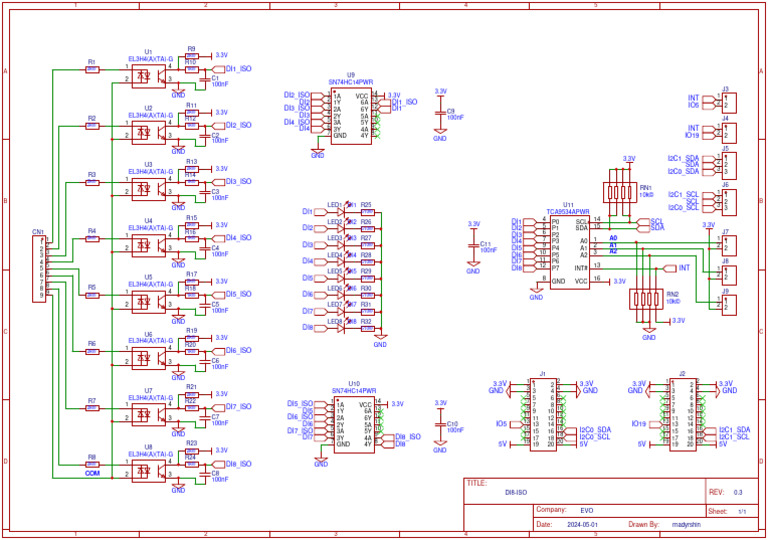
Task: Click the U10 SN74HC14PWR inverter chip
Action: tap(354, 422)
